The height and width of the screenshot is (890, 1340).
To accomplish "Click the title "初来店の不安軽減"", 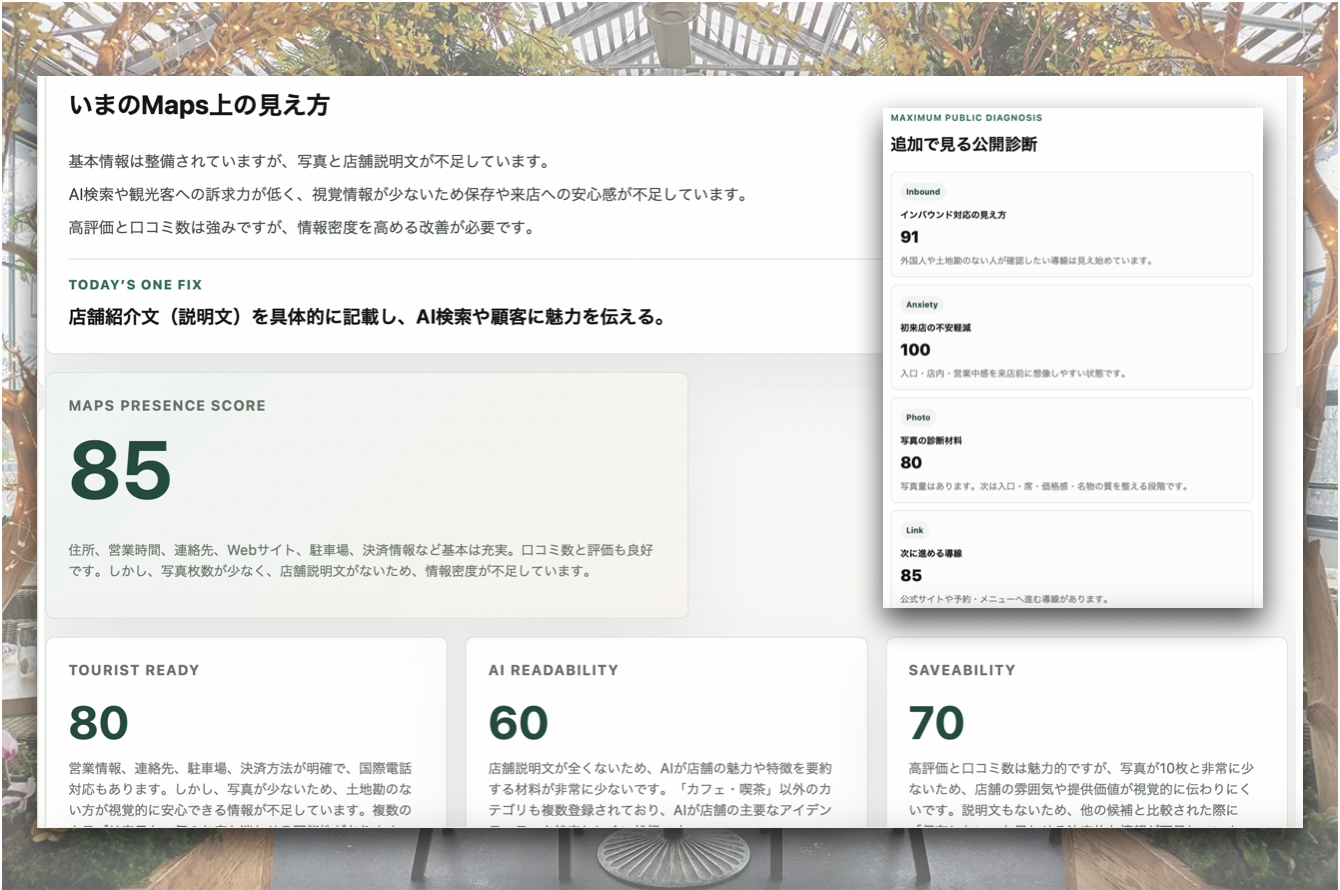I will tap(936, 328).
